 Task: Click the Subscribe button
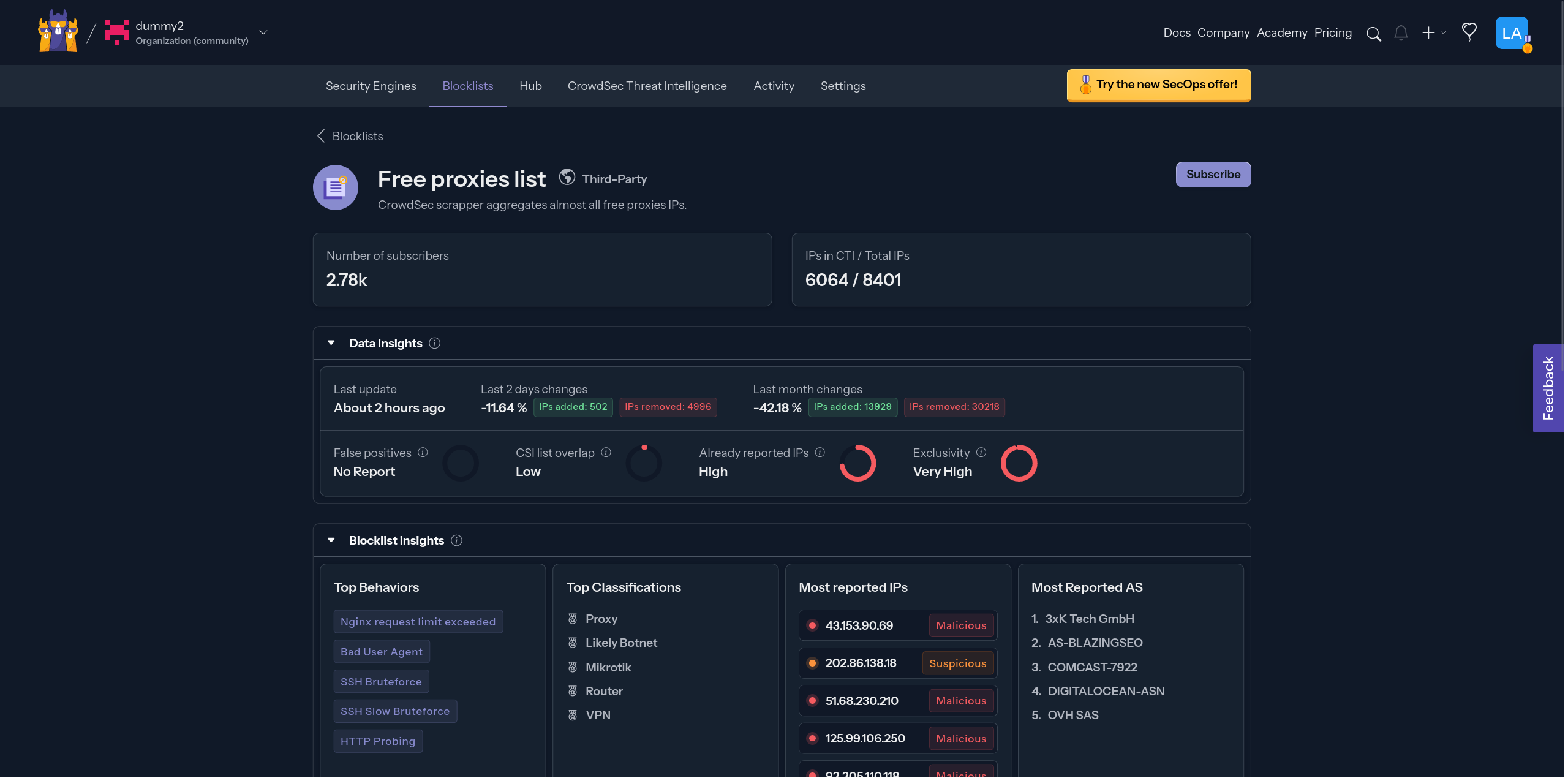[x=1213, y=174]
